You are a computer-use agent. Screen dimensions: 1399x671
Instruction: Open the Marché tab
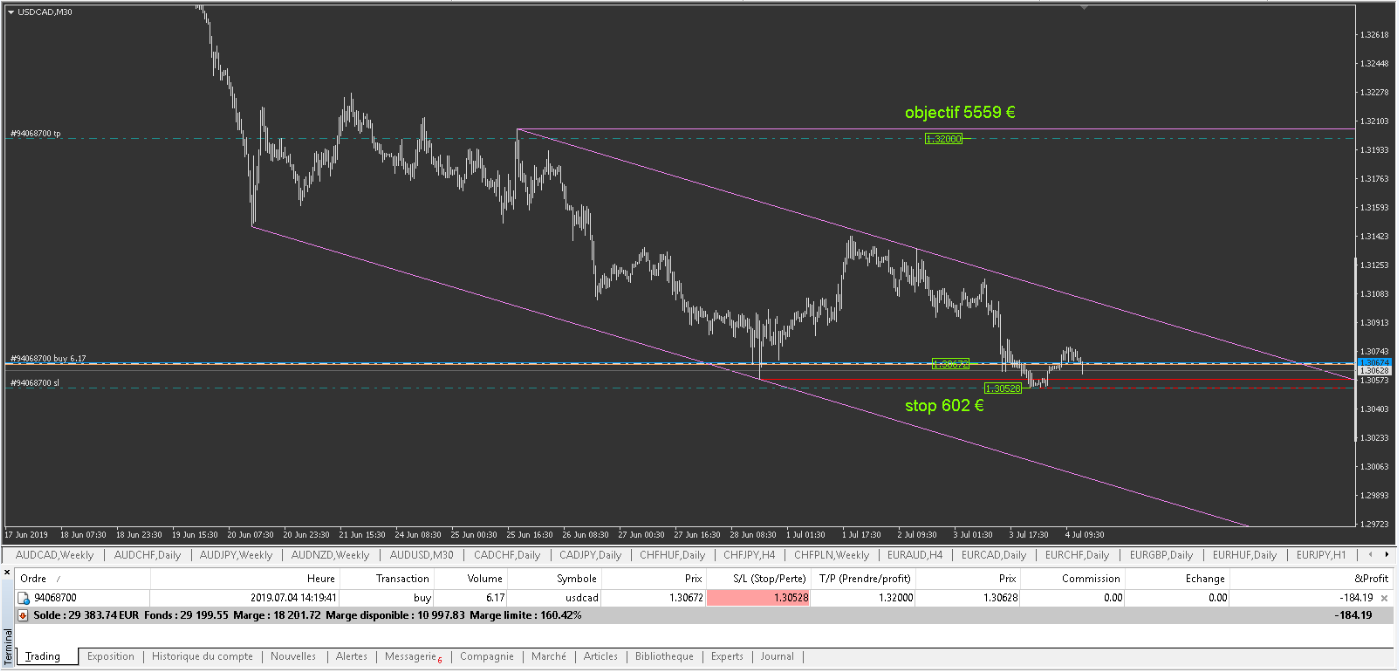click(x=548, y=657)
